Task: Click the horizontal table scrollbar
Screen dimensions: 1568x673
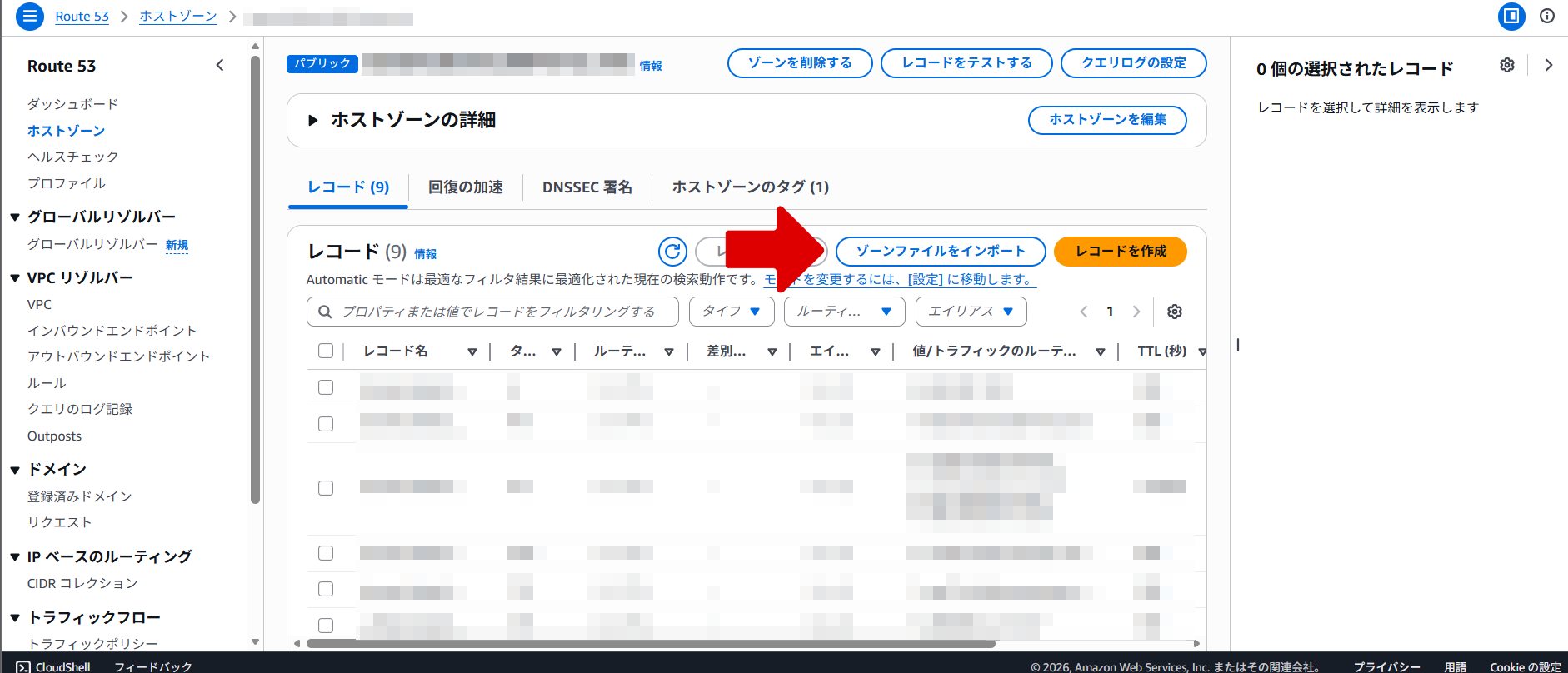Action: (650, 643)
